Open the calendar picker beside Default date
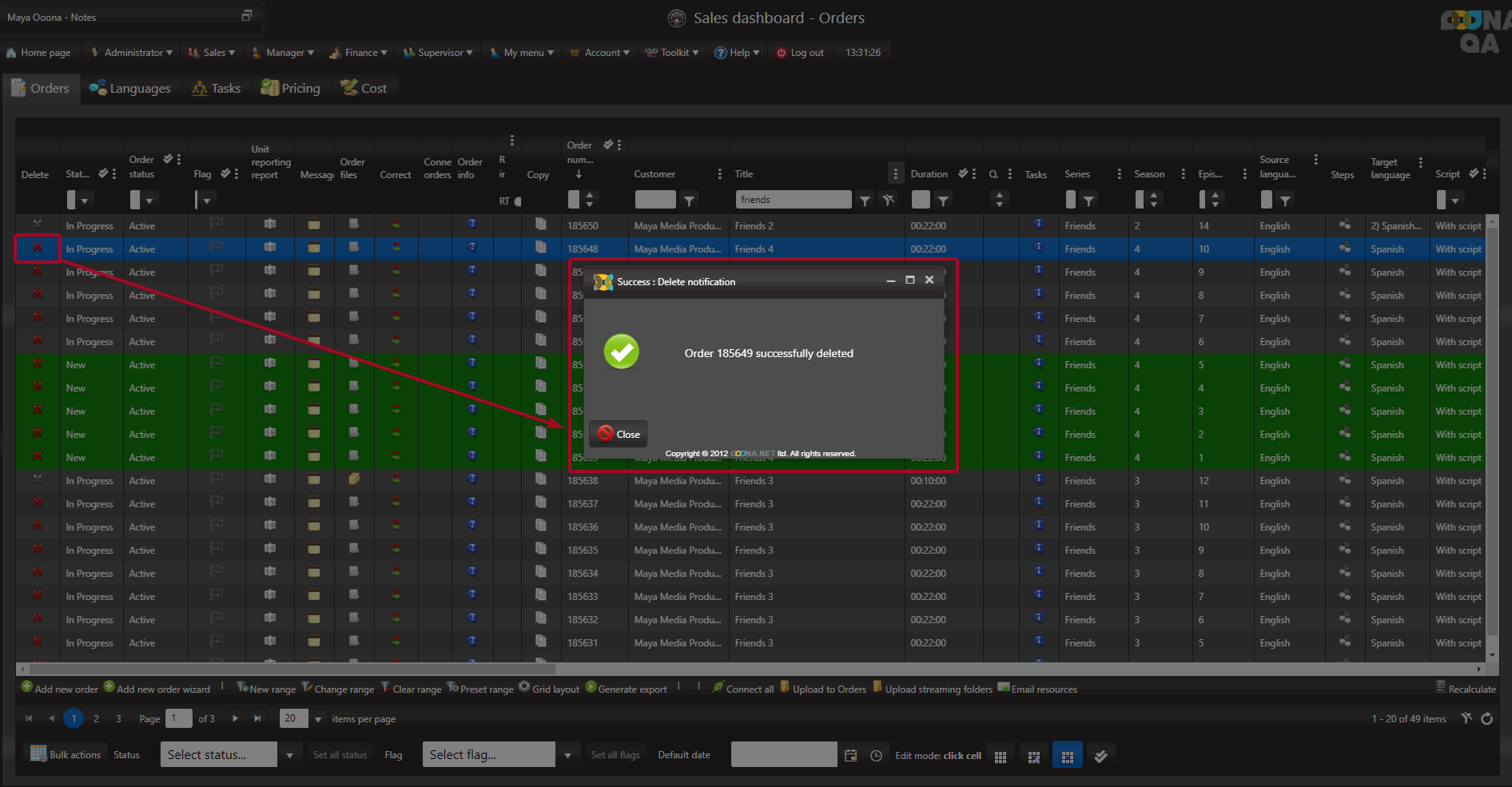Viewport: 1512px width, 787px height. pyautogui.click(x=850, y=755)
